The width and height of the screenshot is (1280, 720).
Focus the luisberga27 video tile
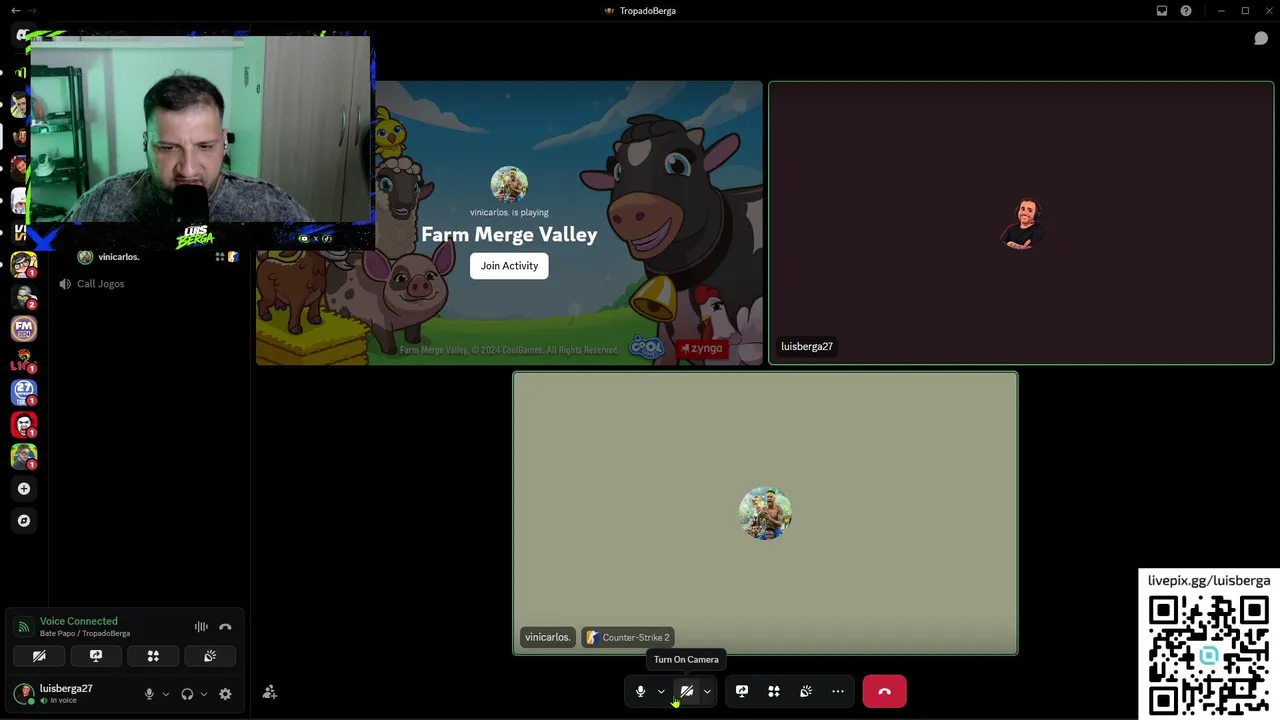coord(1021,223)
